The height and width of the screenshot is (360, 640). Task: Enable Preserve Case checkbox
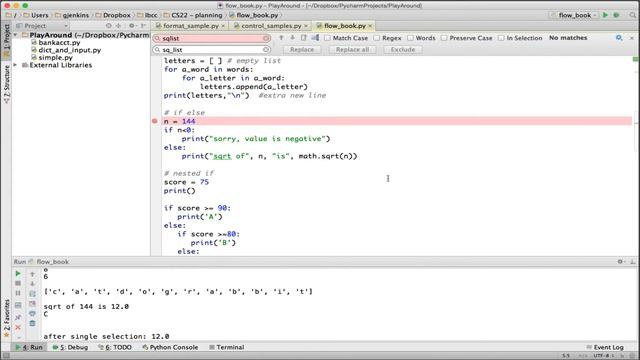[x=444, y=38]
